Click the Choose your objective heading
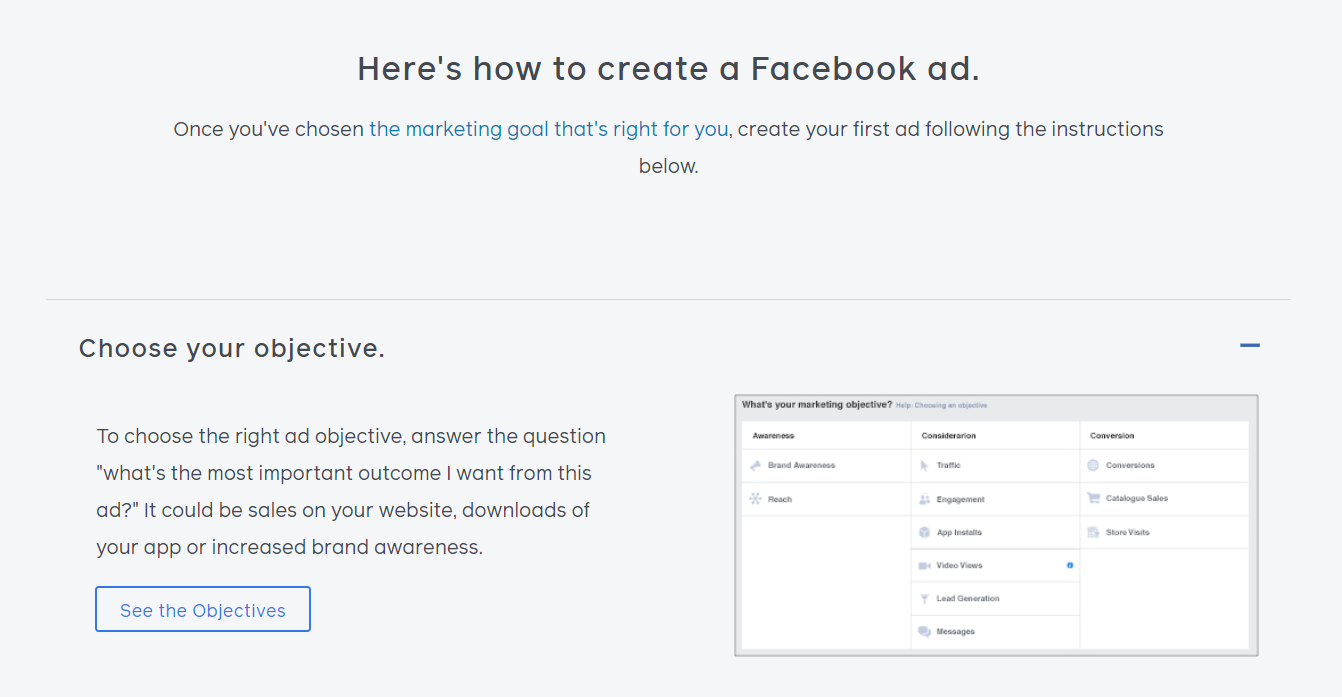 tap(232, 348)
